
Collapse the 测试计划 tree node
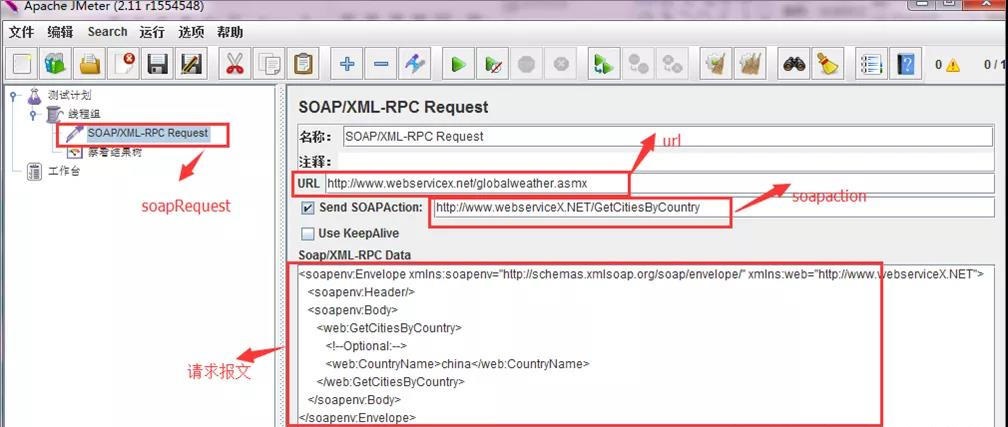13,96
